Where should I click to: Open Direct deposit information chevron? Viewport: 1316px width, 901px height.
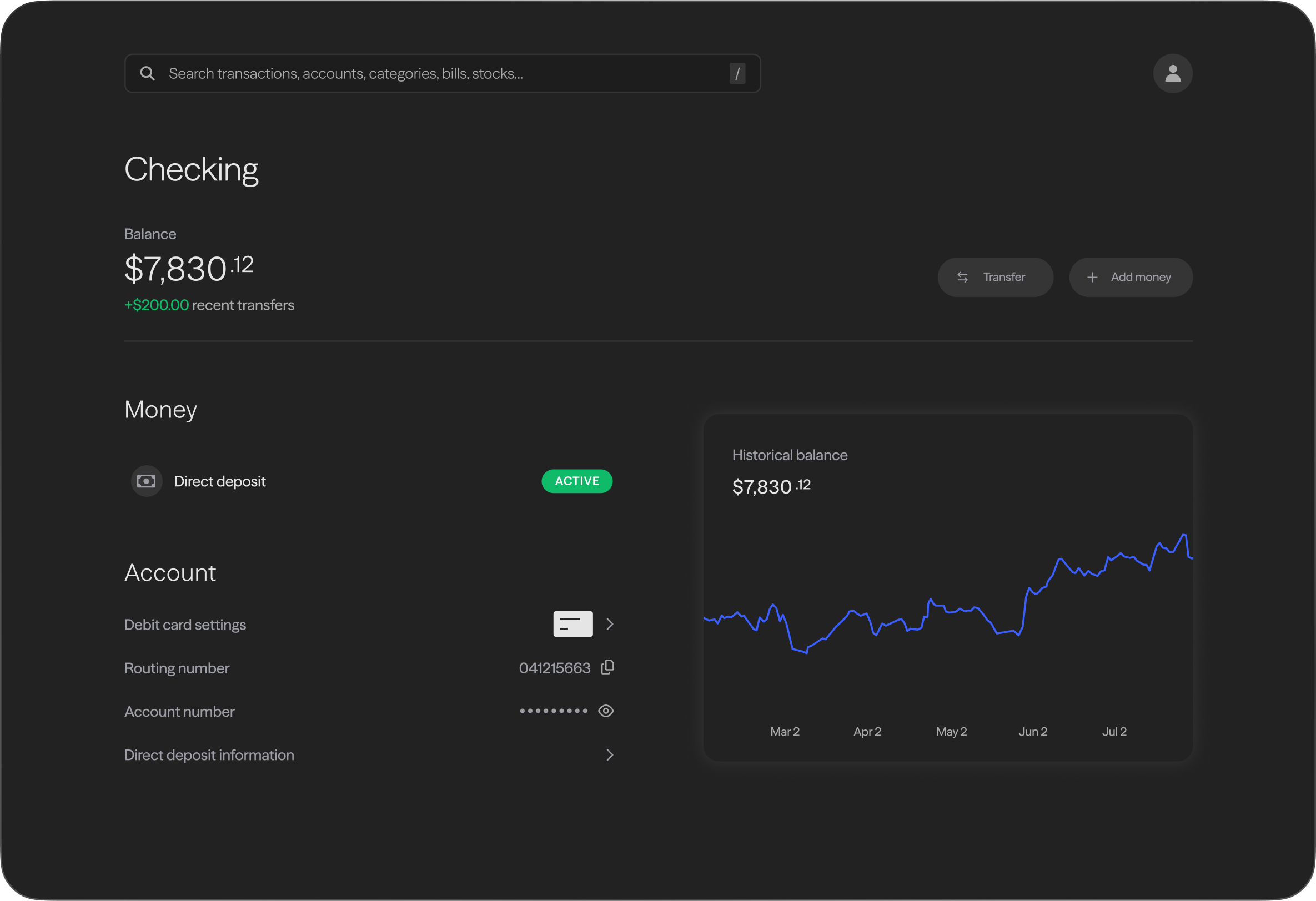pos(609,755)
